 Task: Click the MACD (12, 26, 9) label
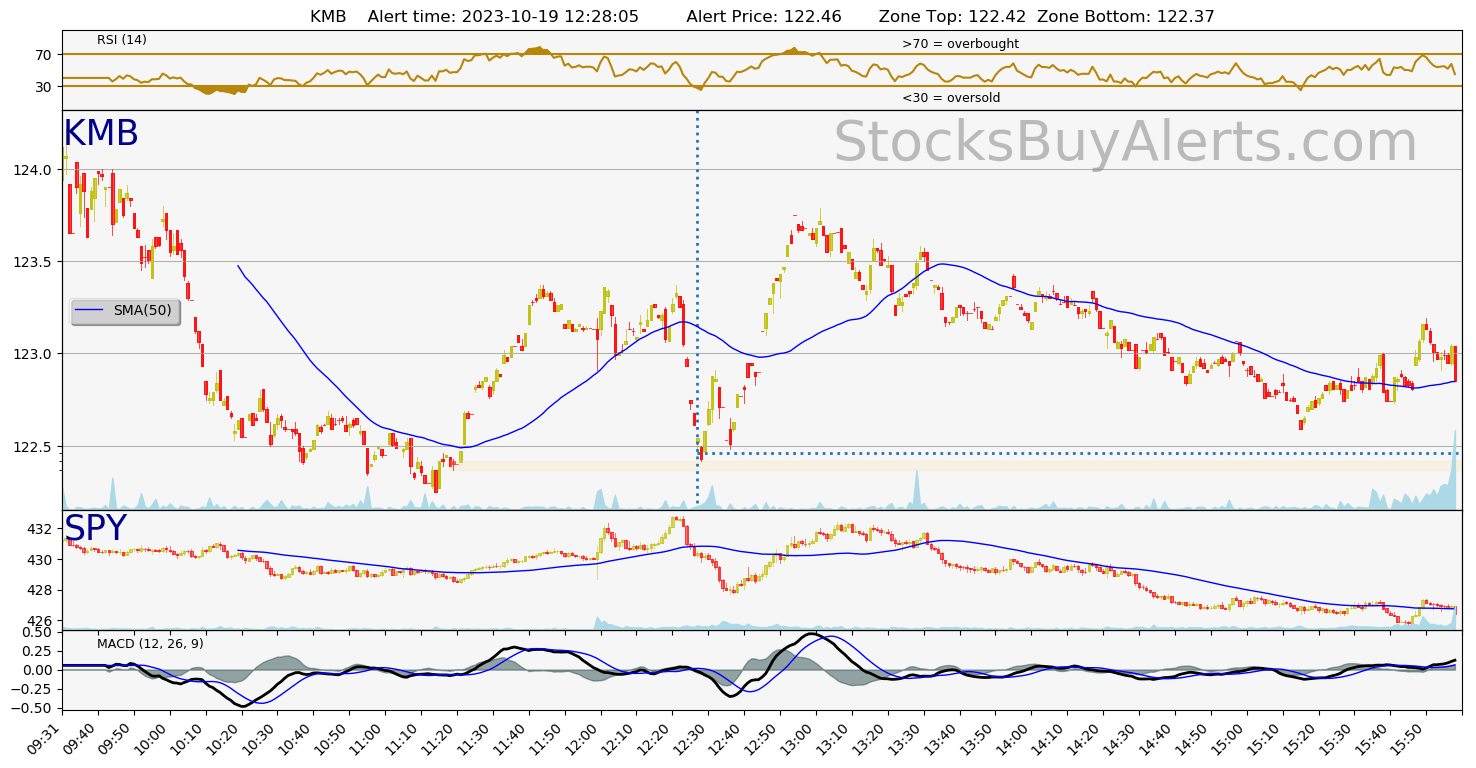tap(150, 644)
